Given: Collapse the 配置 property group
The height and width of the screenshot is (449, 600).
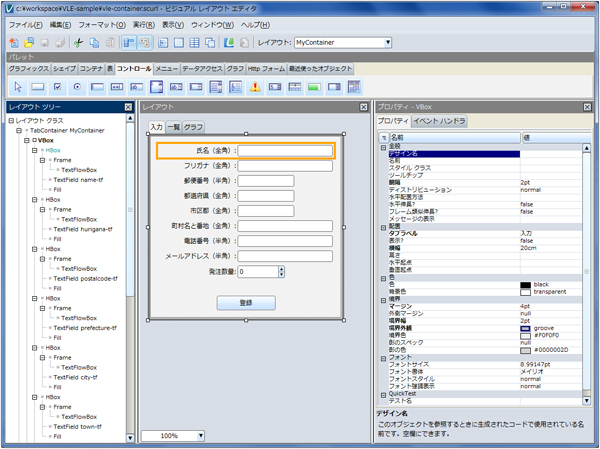Looking at the screenshot, I should pos(383,227).
